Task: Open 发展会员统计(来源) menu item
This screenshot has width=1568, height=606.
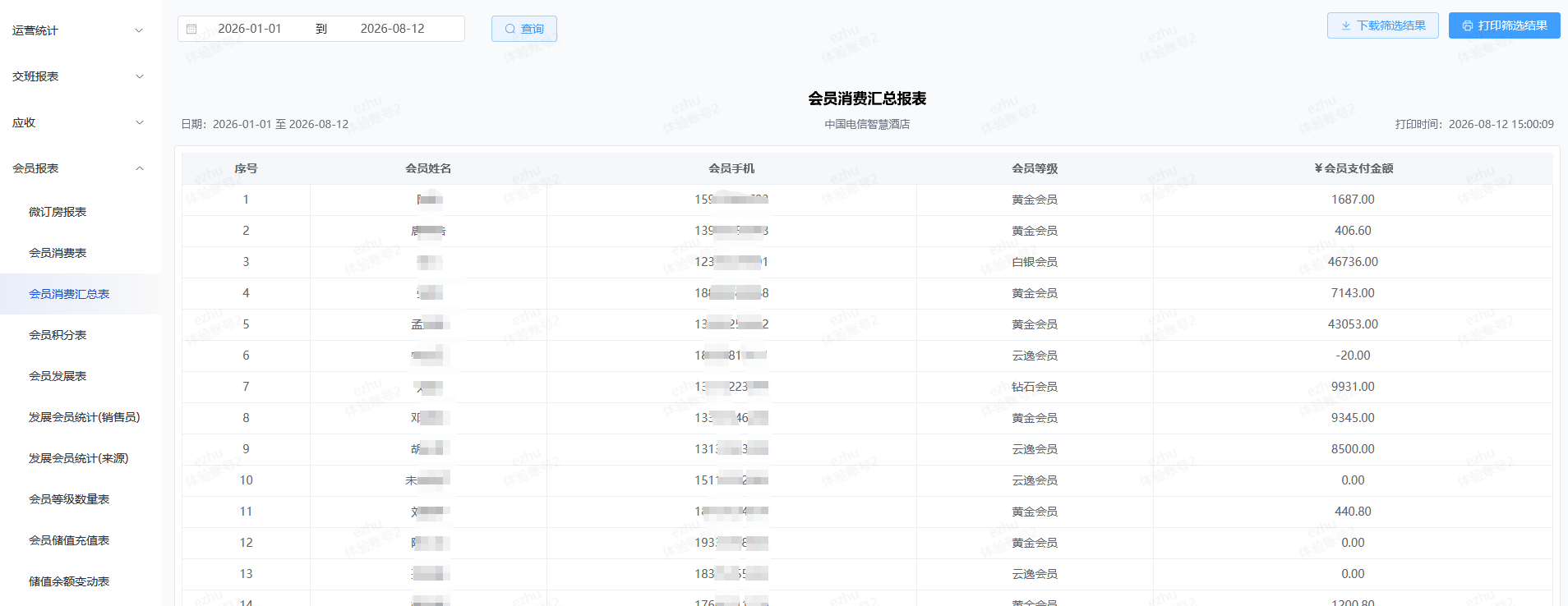Action: (80, 458)
